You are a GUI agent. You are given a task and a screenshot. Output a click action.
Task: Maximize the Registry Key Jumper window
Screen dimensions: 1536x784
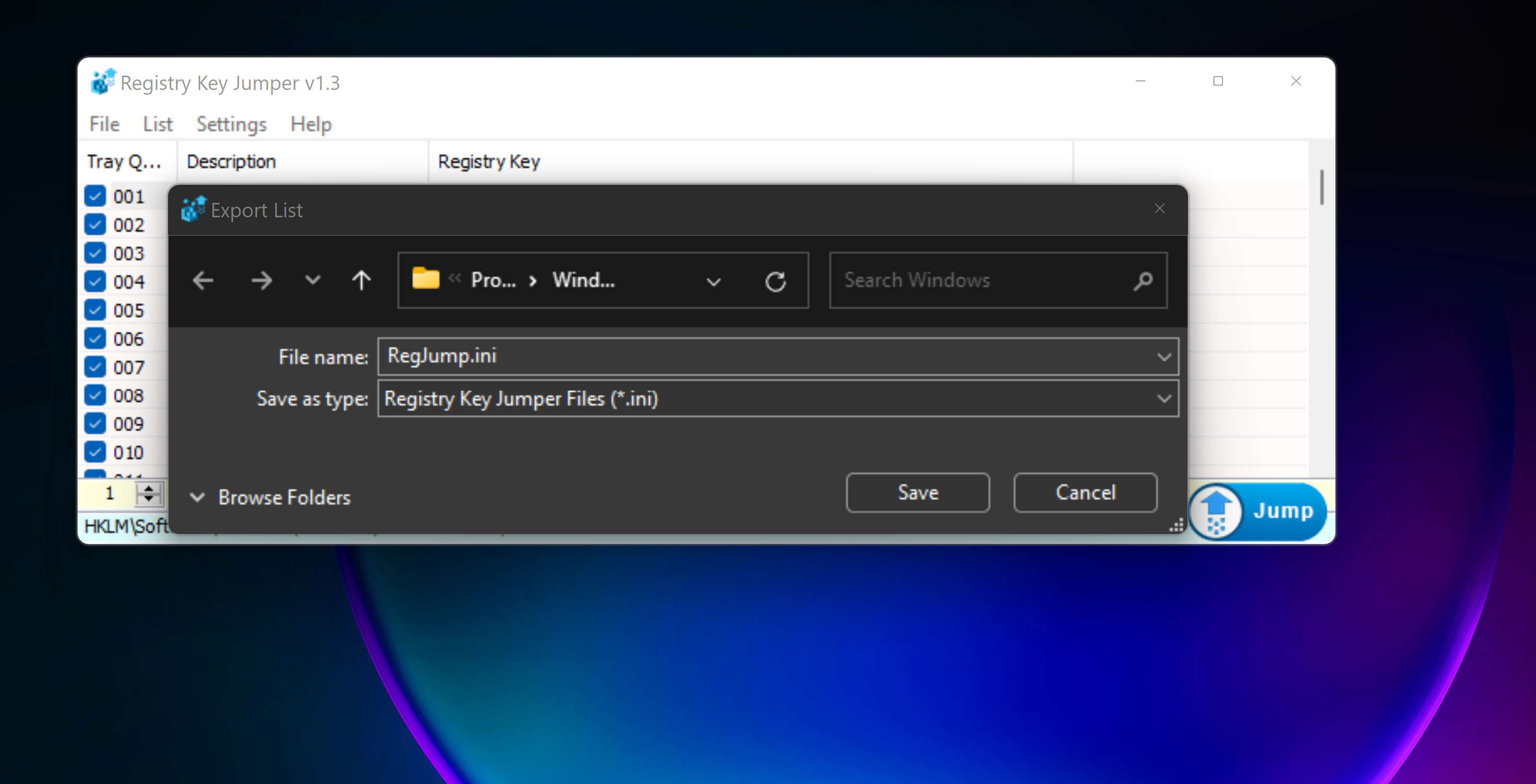(x=1218, y=81)
